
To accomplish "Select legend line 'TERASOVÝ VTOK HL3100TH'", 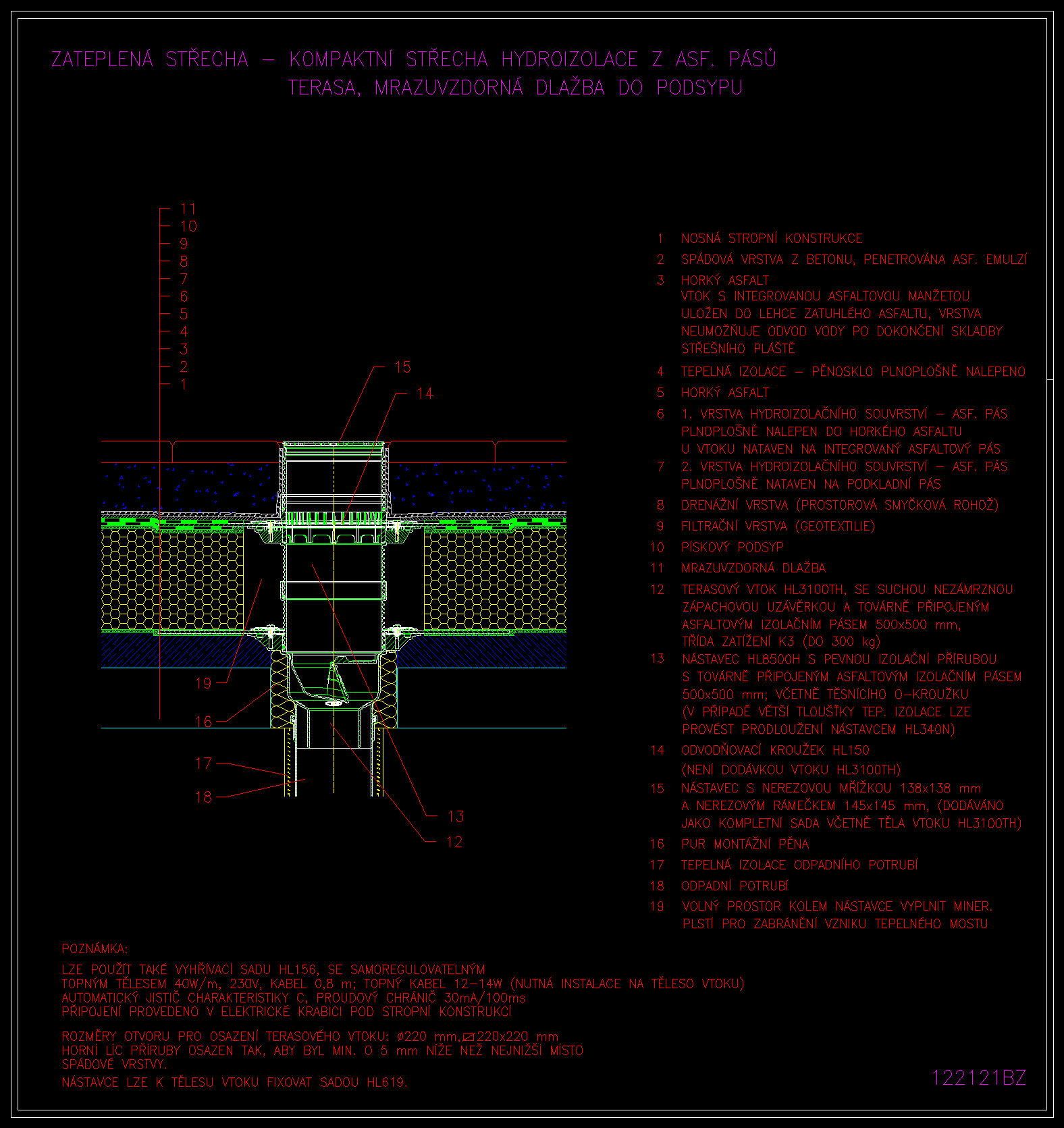I will [x=762, y=589].
